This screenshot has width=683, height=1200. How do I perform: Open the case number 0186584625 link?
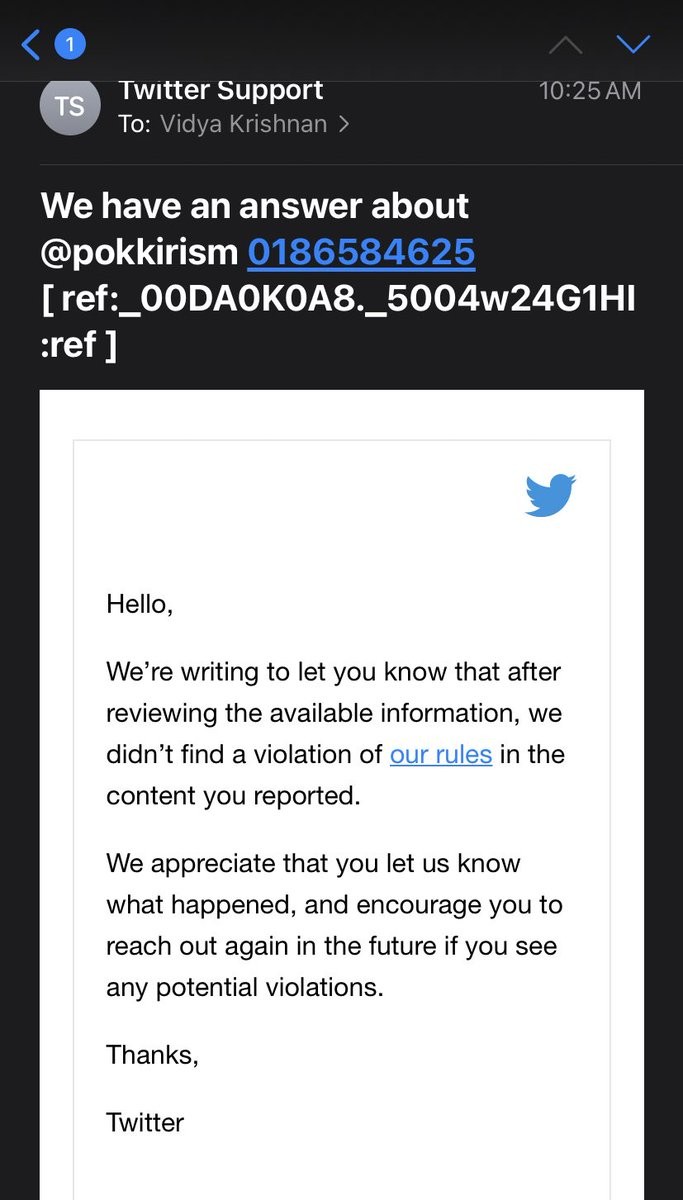click(361, 252)
